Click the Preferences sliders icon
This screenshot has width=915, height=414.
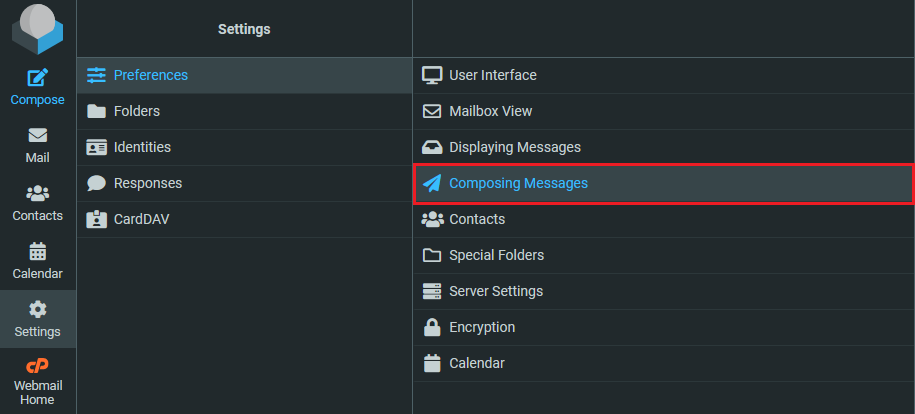(x=96, y=75)
